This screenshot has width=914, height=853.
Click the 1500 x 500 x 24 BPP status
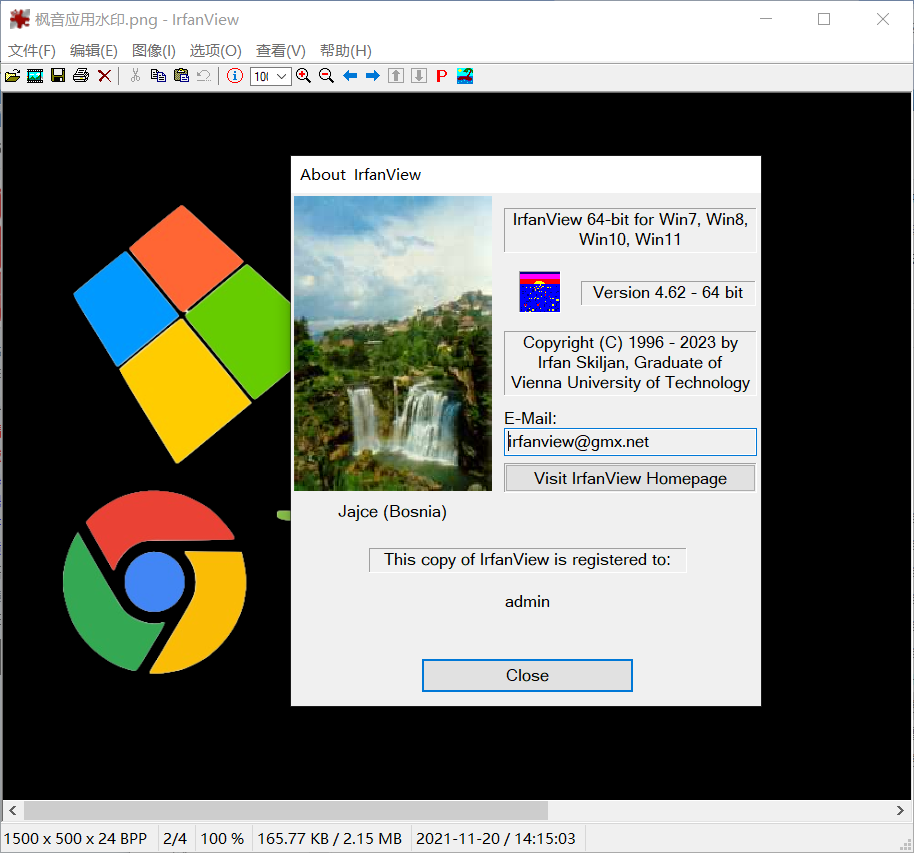point(75,838)
